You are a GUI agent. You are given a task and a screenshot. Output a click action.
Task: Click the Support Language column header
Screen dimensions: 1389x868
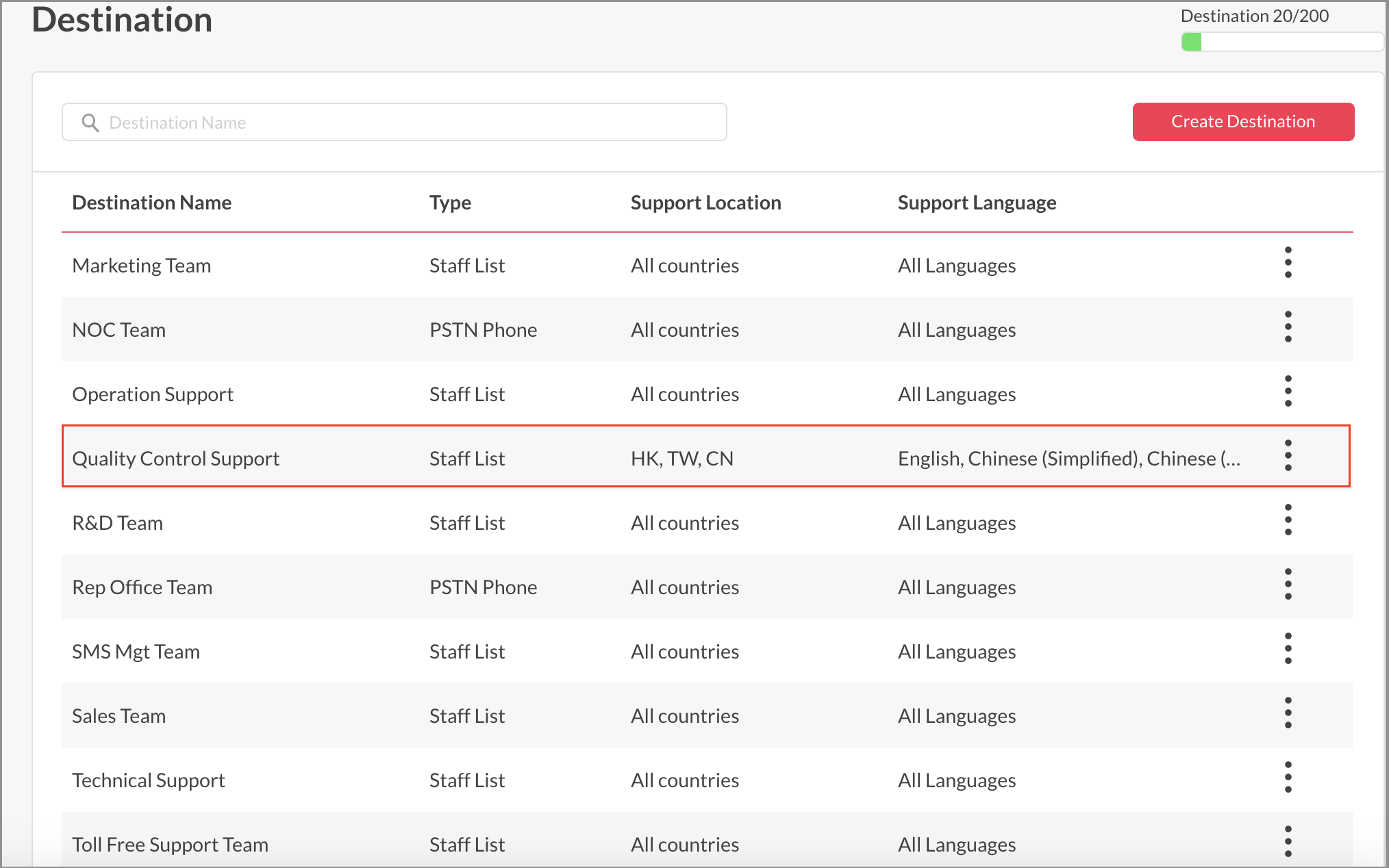coord(976,203)
